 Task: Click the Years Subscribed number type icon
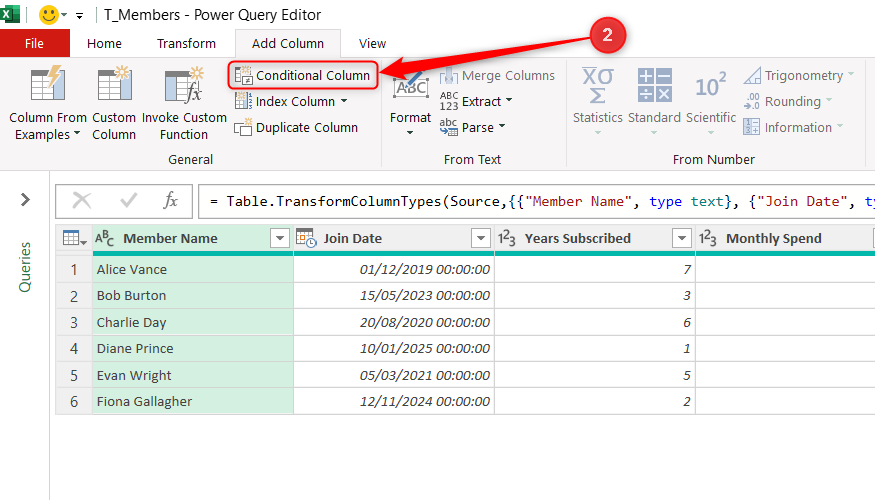coord(507,238)
